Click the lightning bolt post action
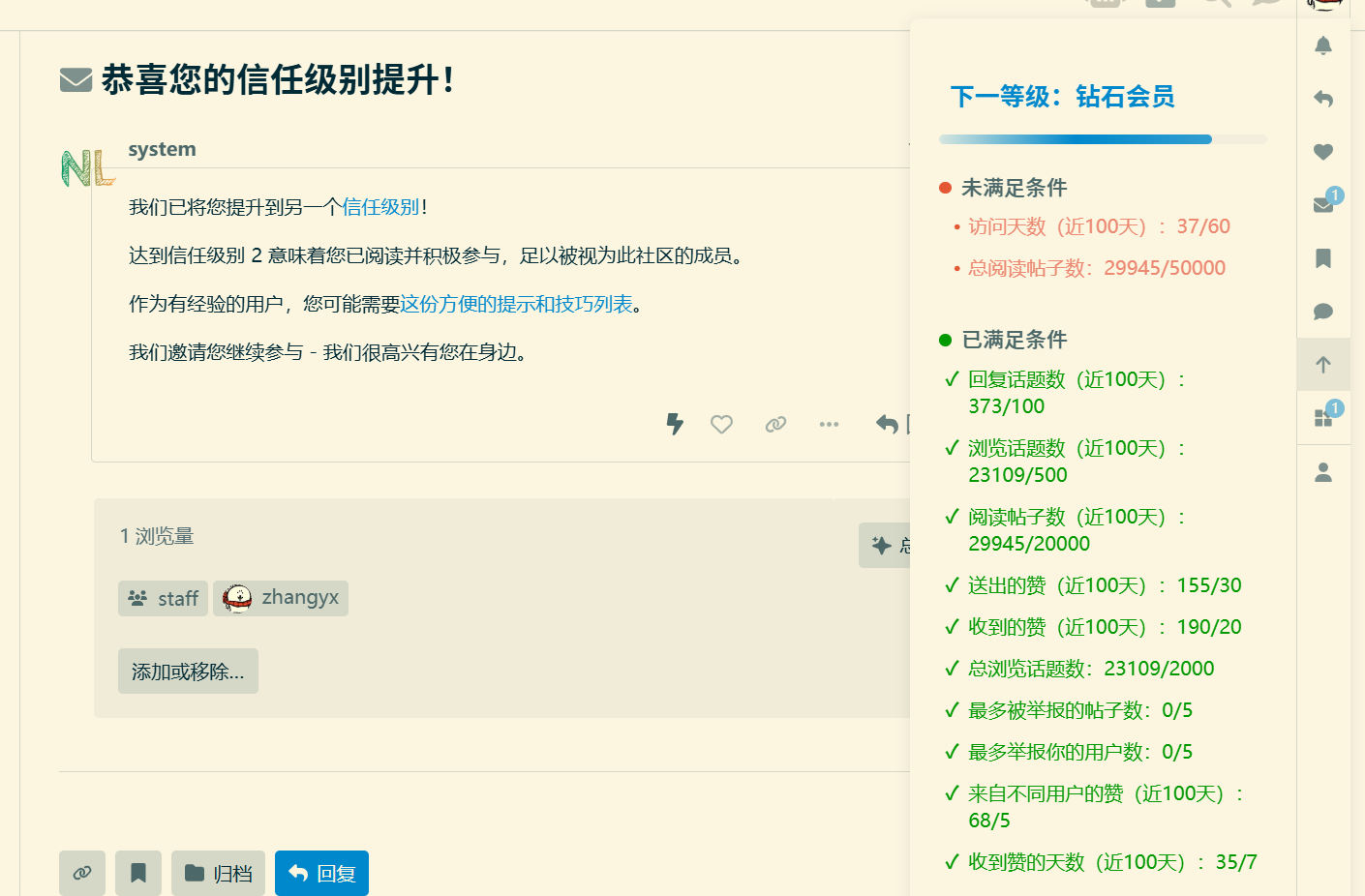This screenshot has height=896, width=1365. point(675,424)
